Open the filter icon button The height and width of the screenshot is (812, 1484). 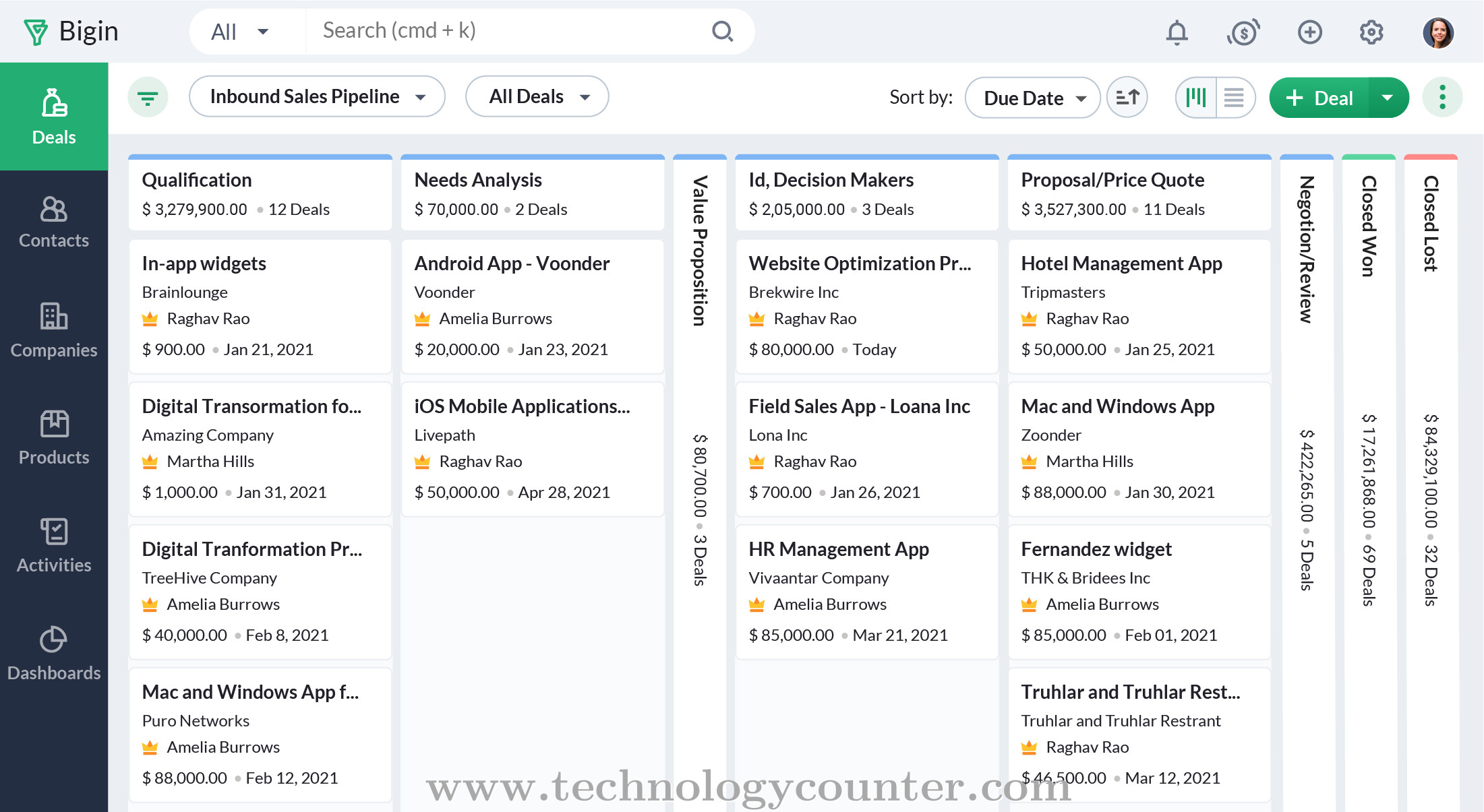(148, 98)
